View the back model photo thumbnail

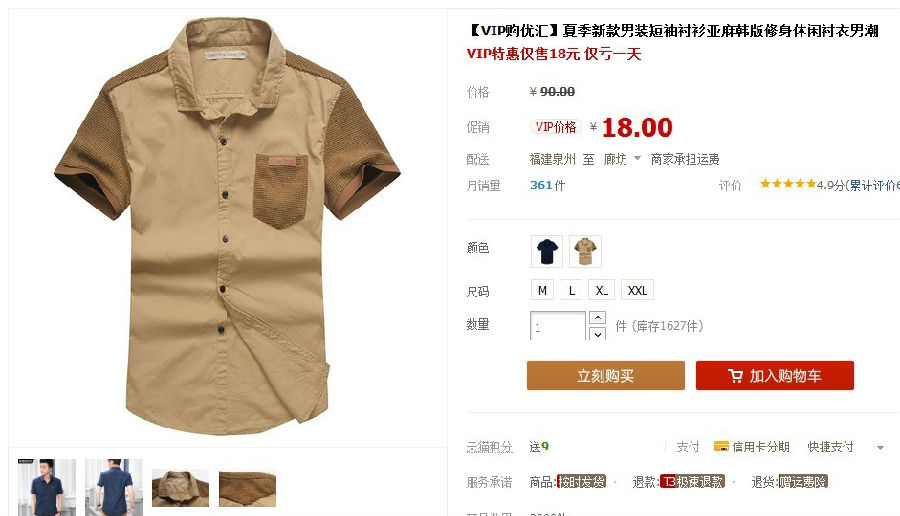pyautogui.click(x=114, y=487)
